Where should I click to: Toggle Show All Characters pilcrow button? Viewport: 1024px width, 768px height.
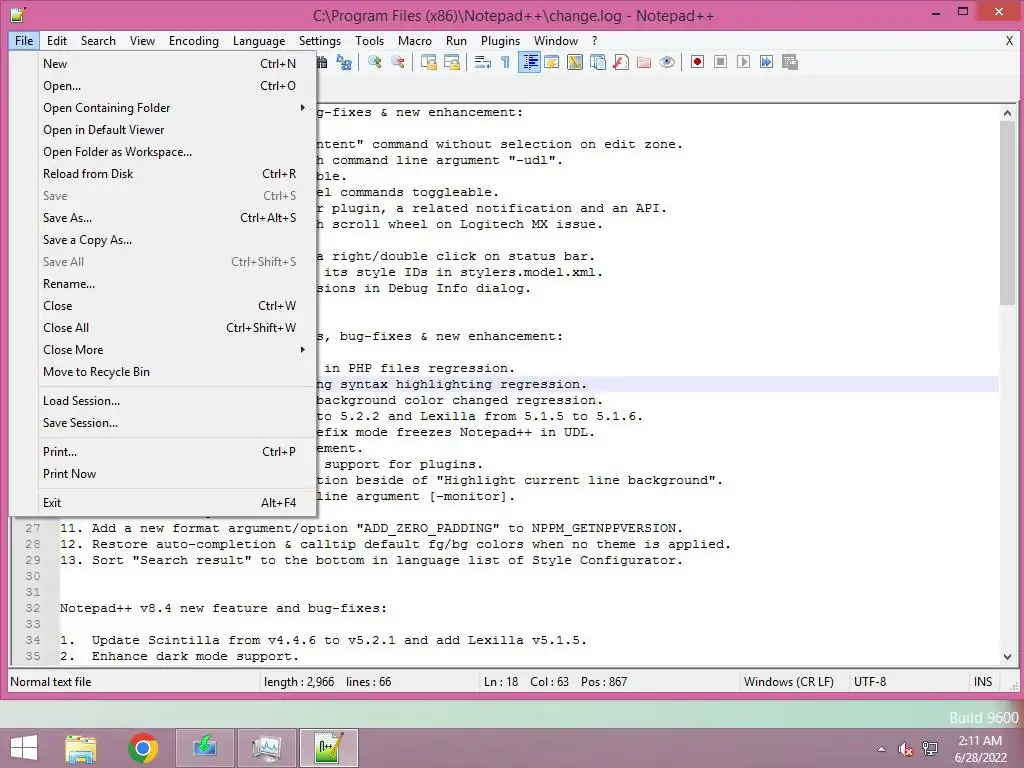point(505,62)
